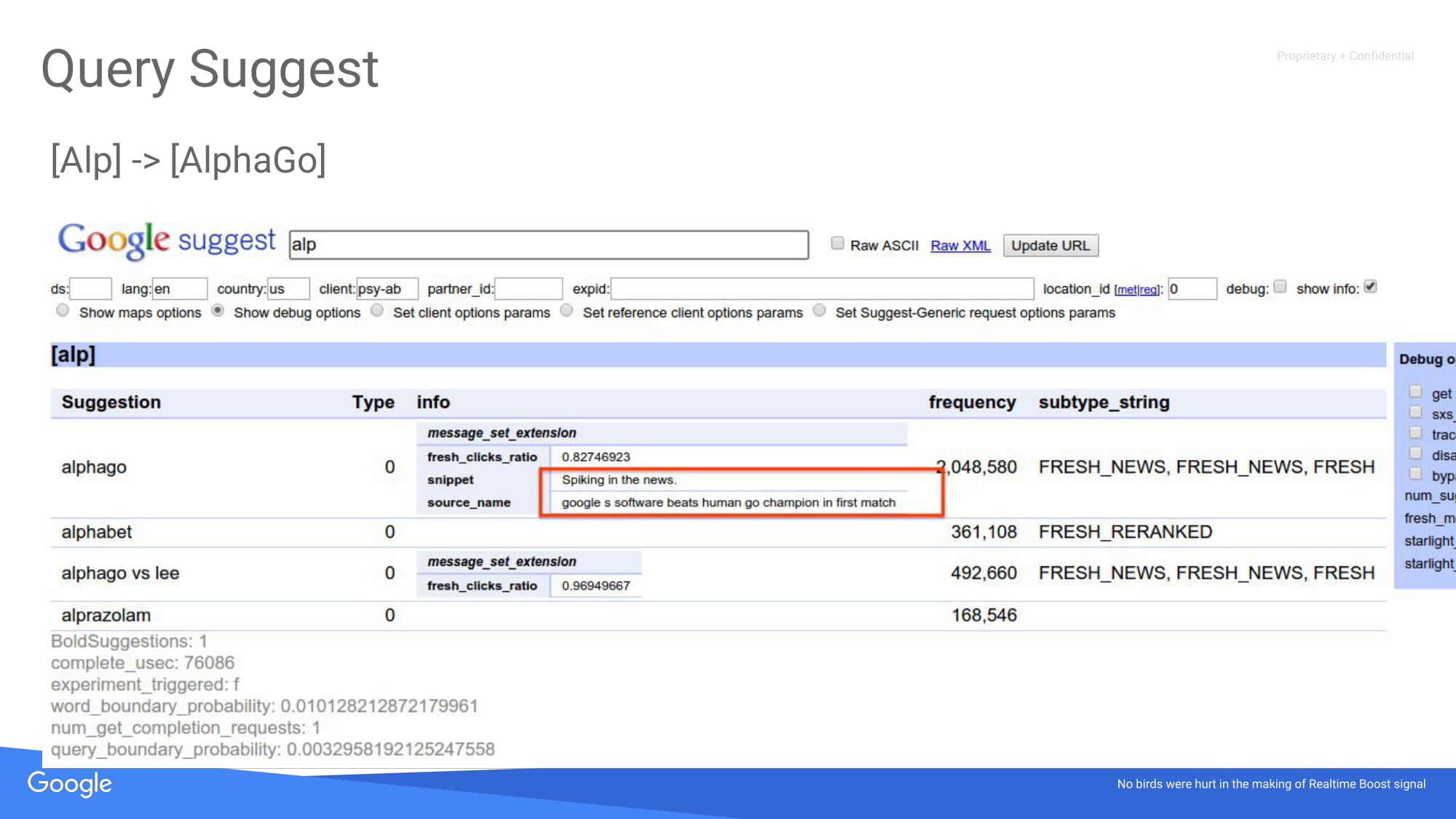Click the alphabet suggestion
Image resolution: width=1456 pixels, height=819 pixels.
[x=97, y=532]
